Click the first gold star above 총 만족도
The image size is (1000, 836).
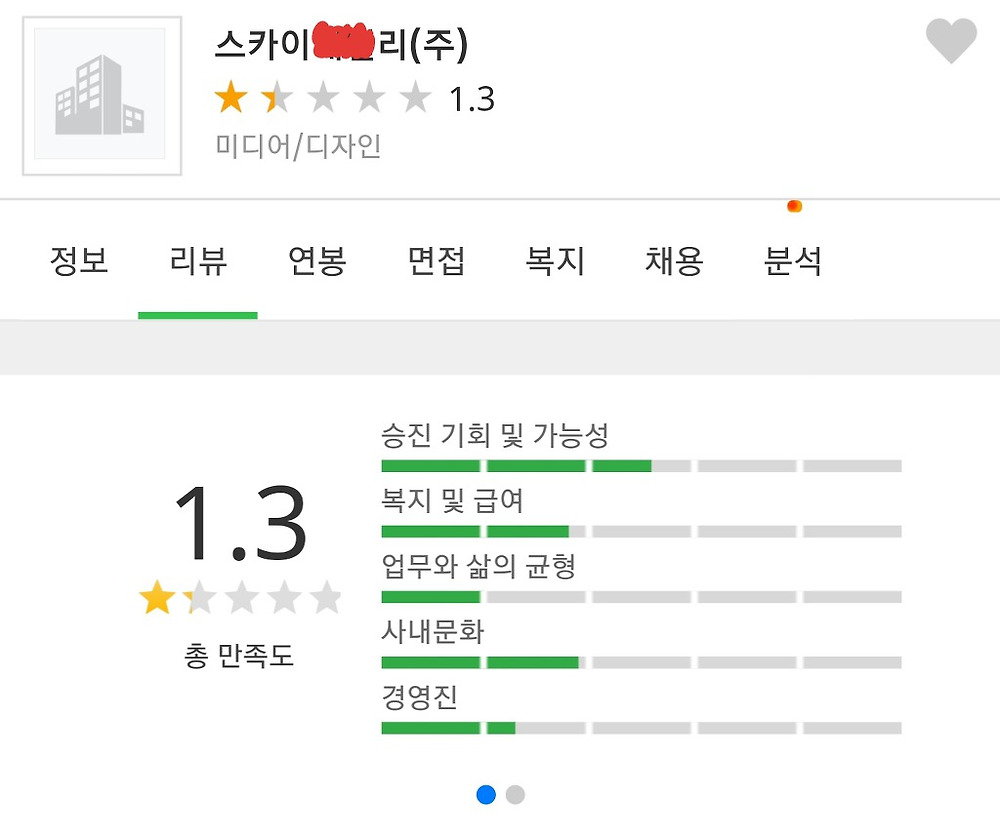pyautogui.click(x=156, y=599)
